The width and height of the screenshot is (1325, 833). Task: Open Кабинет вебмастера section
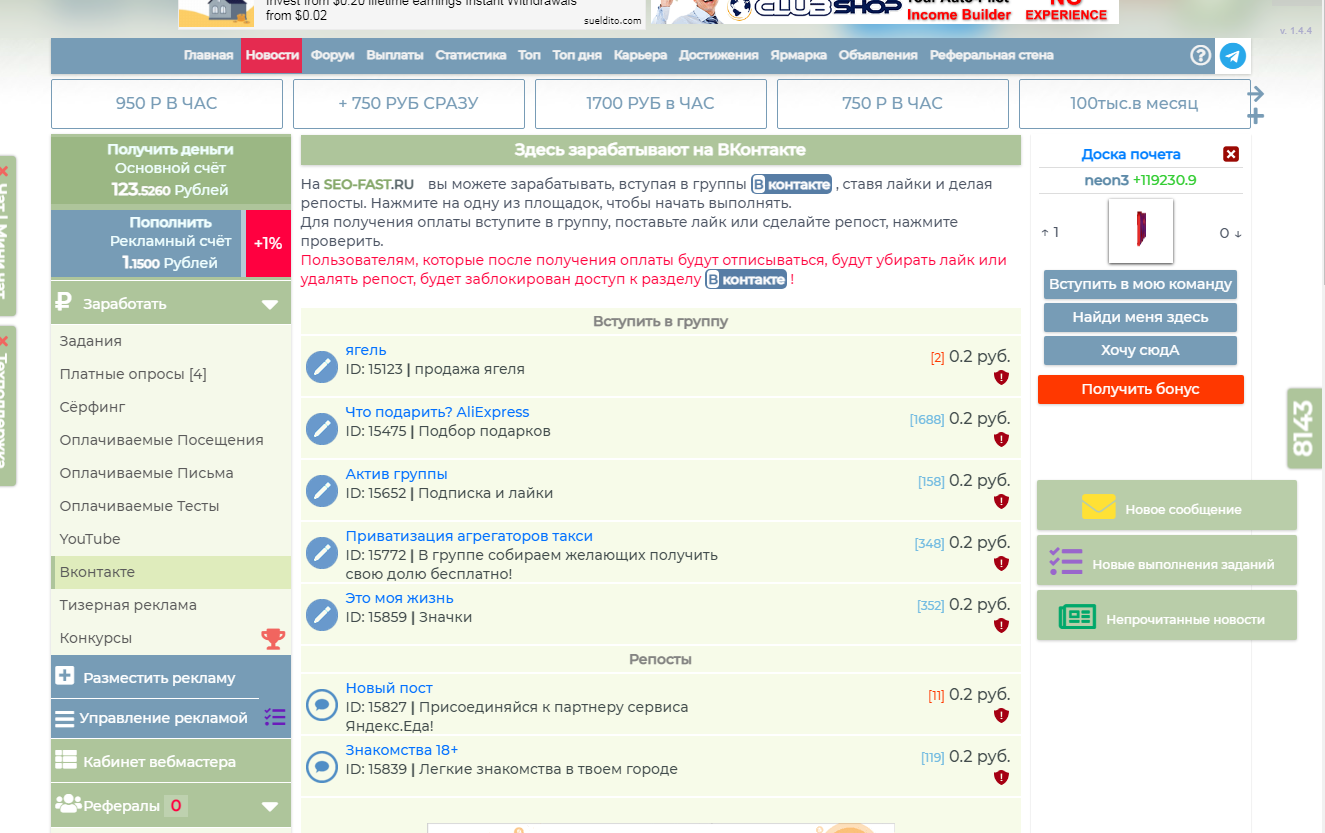[171, 761]
